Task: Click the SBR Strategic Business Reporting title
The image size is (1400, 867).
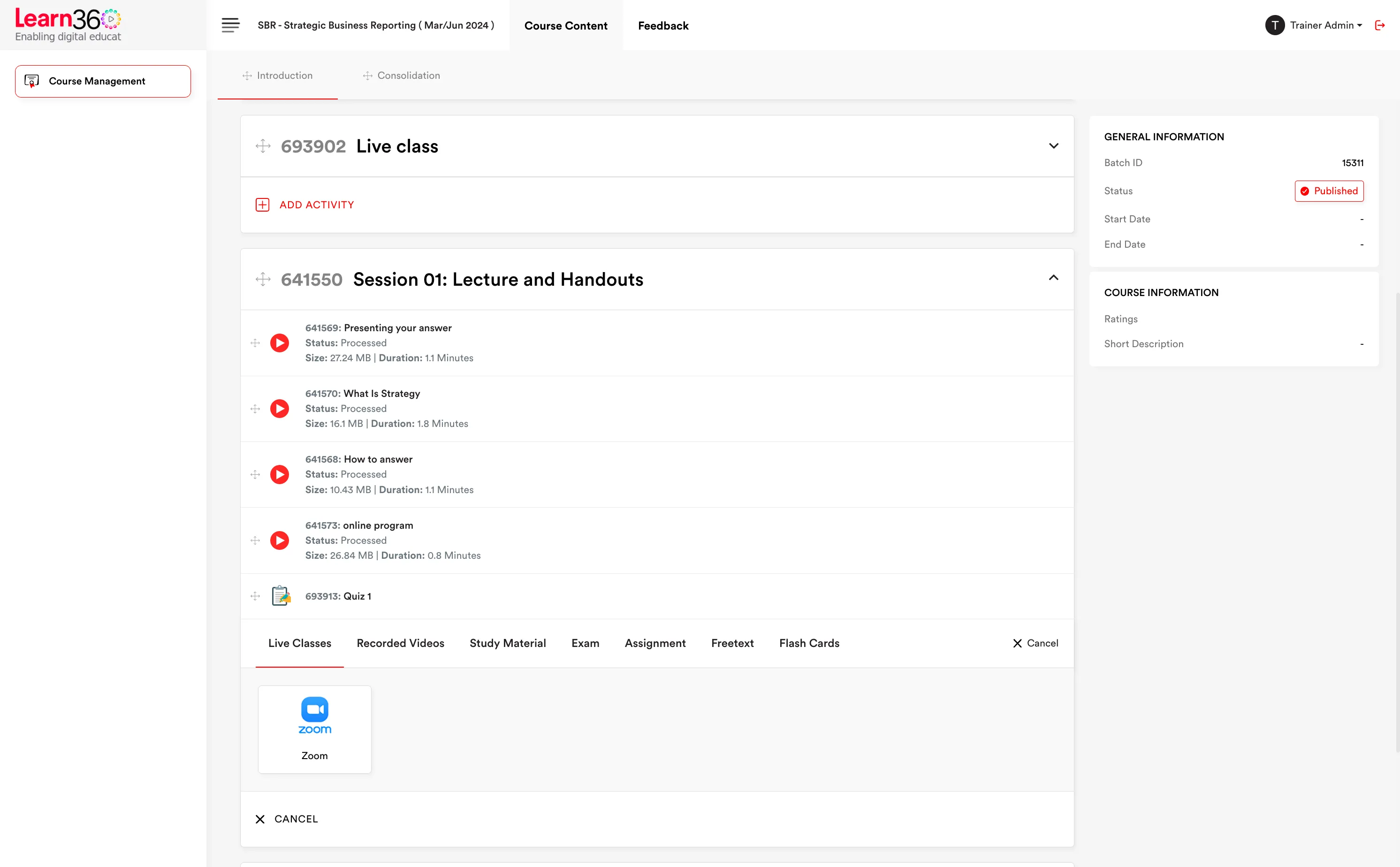Action: pos(376,25)
